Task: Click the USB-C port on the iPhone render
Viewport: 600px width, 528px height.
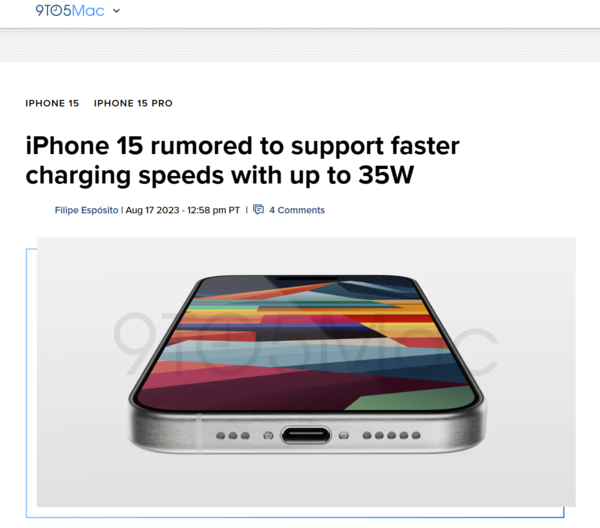Action: [306, 435]
